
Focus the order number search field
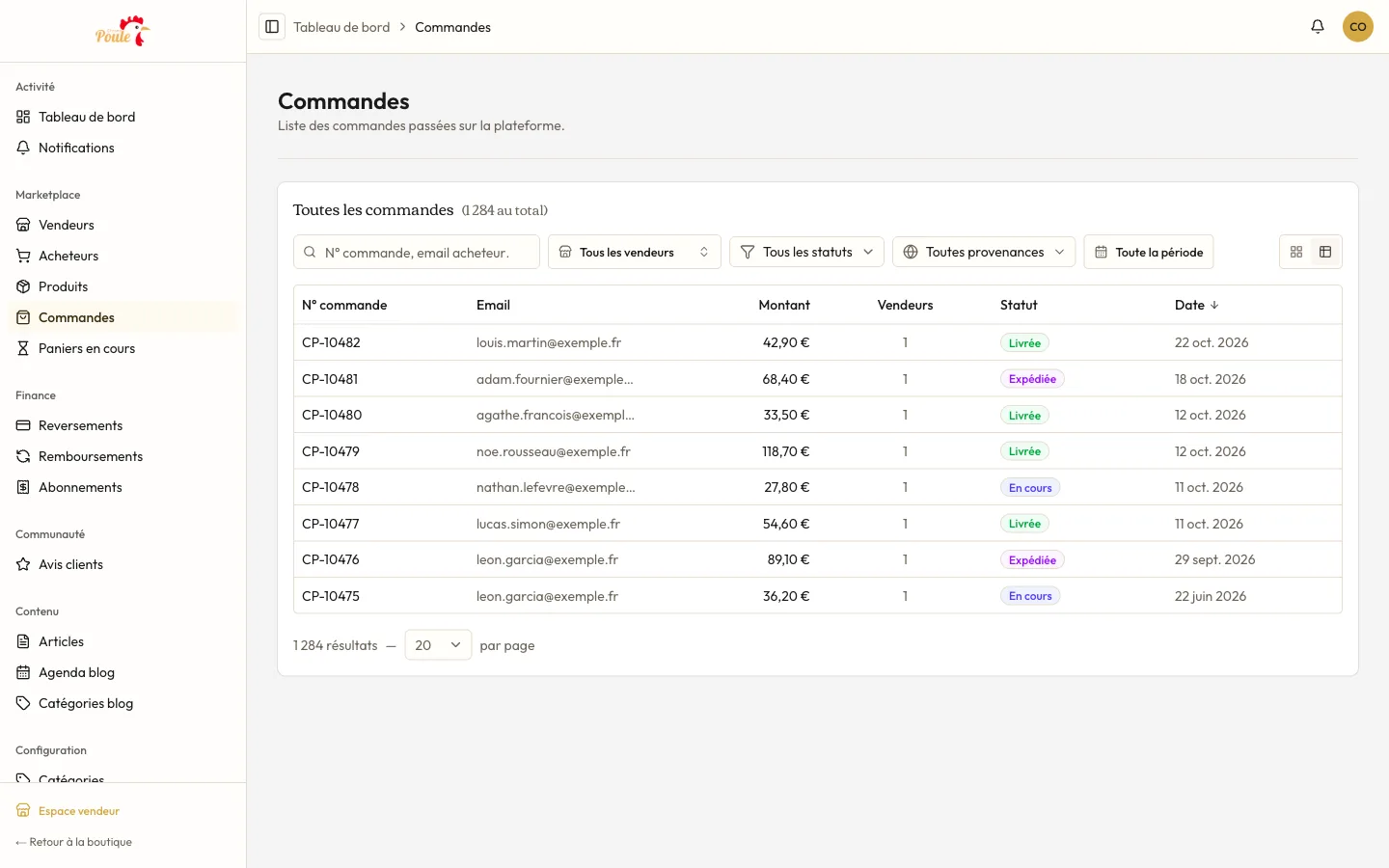click(x=417, y=252)
